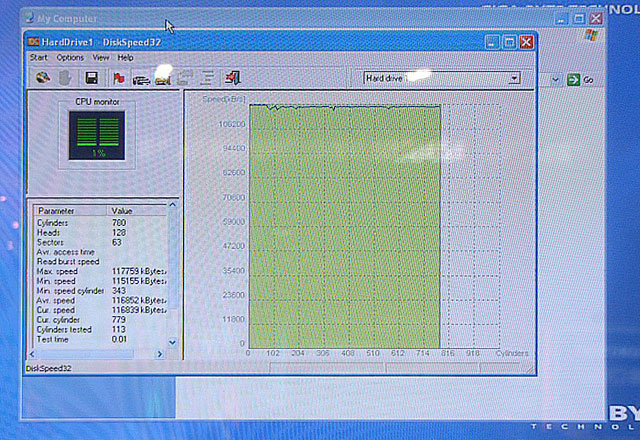
Task: Open the View menu
Action: [x=101, y=58]
